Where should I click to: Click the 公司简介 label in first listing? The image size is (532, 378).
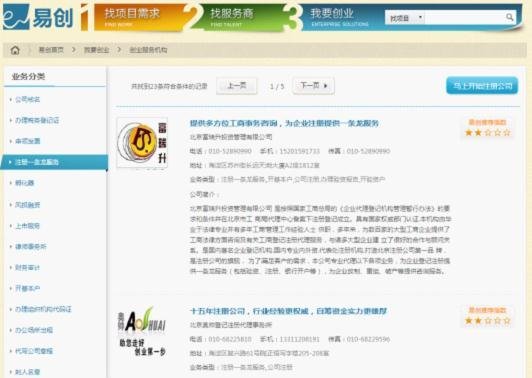204,194
